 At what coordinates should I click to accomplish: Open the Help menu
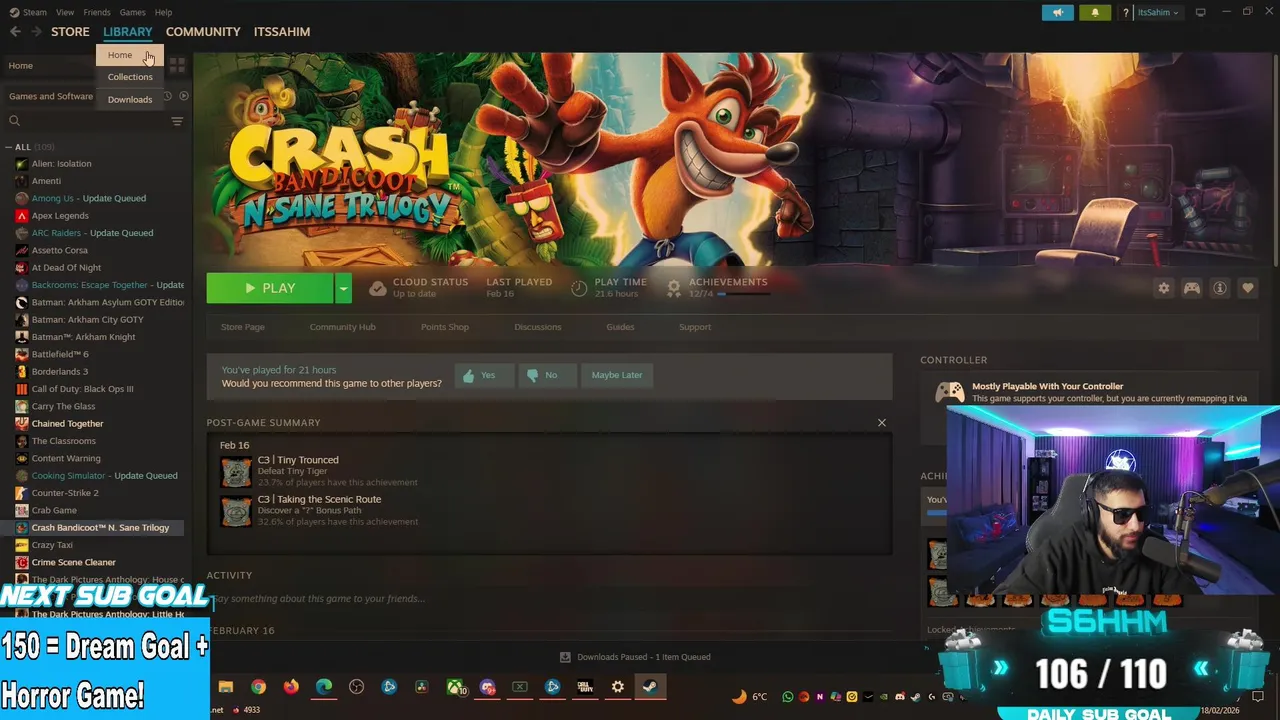point(163,12)
